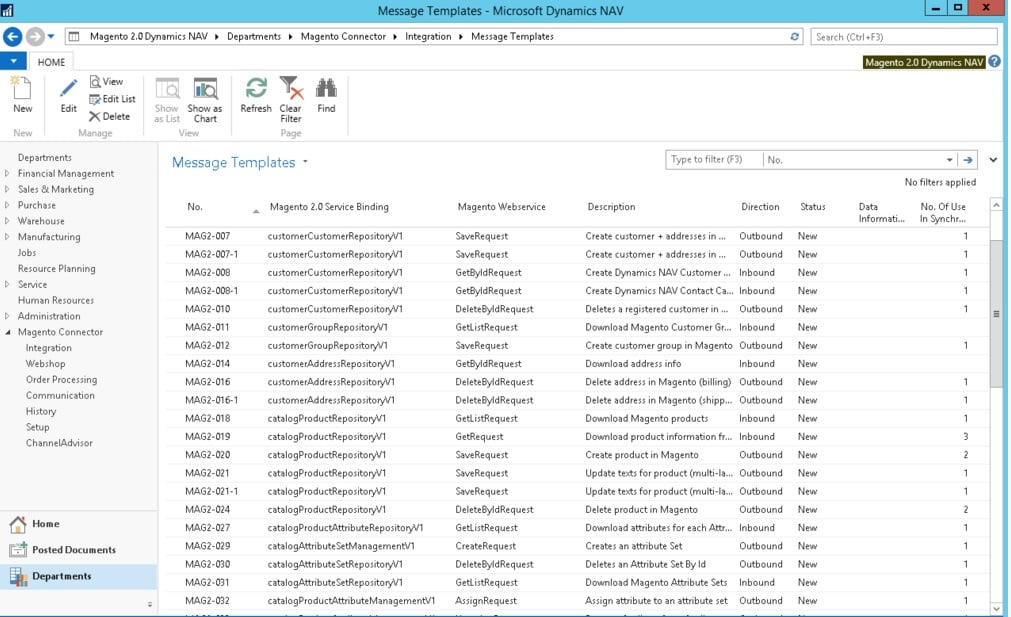Expand Financial Management in navigation tree
The height and width of the screenshot is (617, 1011).
7,173
